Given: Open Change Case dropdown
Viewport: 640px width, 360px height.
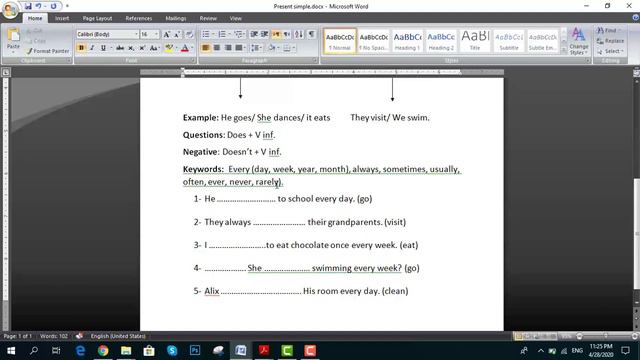Looking at the screenshot, I should pyautogui.click(x=154, y=48).
